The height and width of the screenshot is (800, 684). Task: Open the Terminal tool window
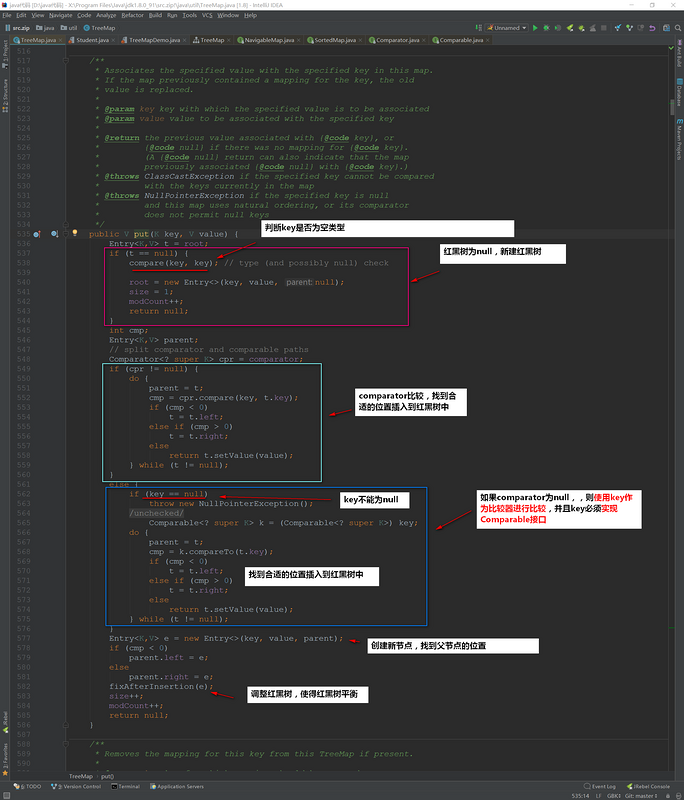125,786
